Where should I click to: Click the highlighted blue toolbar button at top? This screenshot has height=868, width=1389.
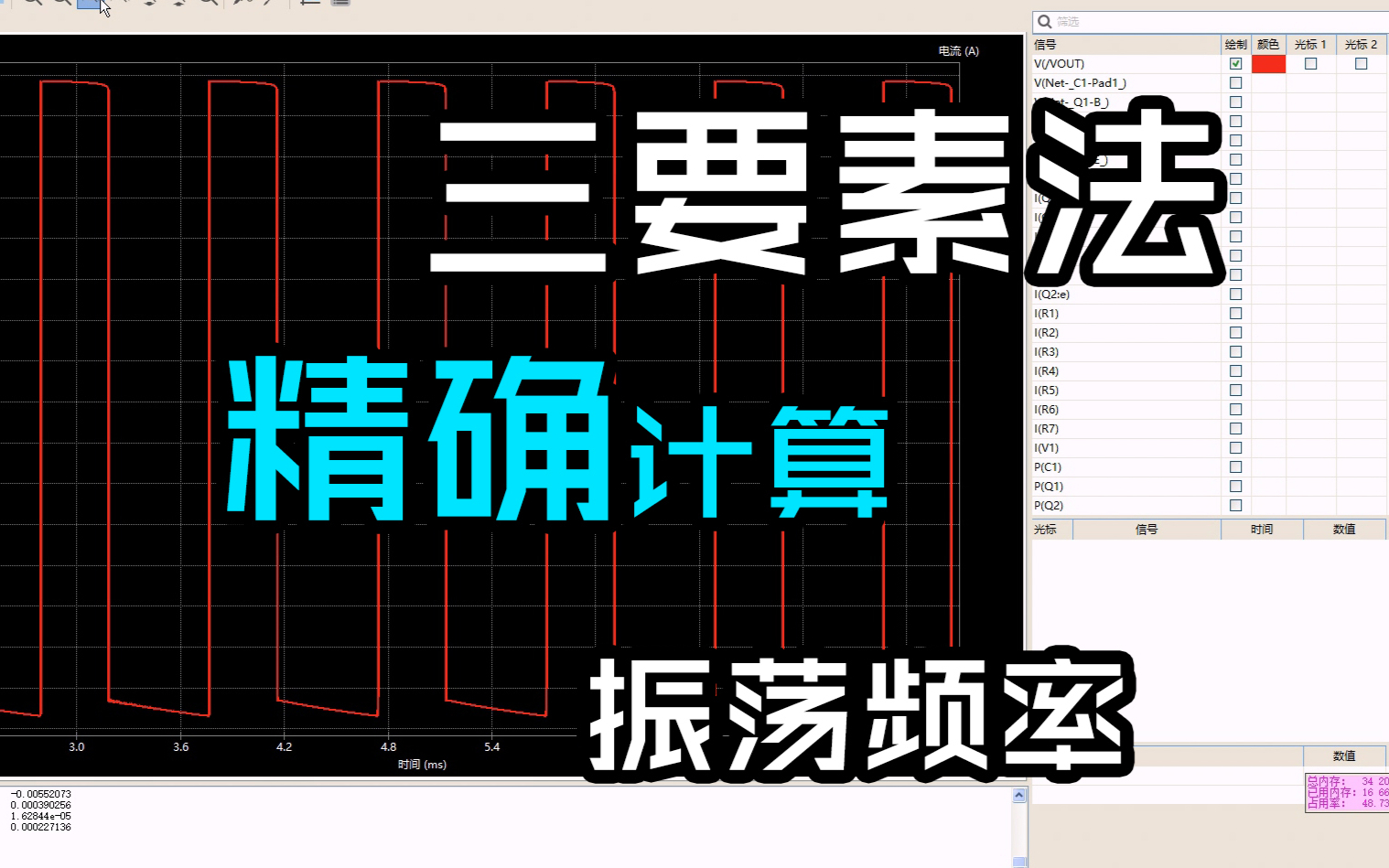[x=89, y=3]
